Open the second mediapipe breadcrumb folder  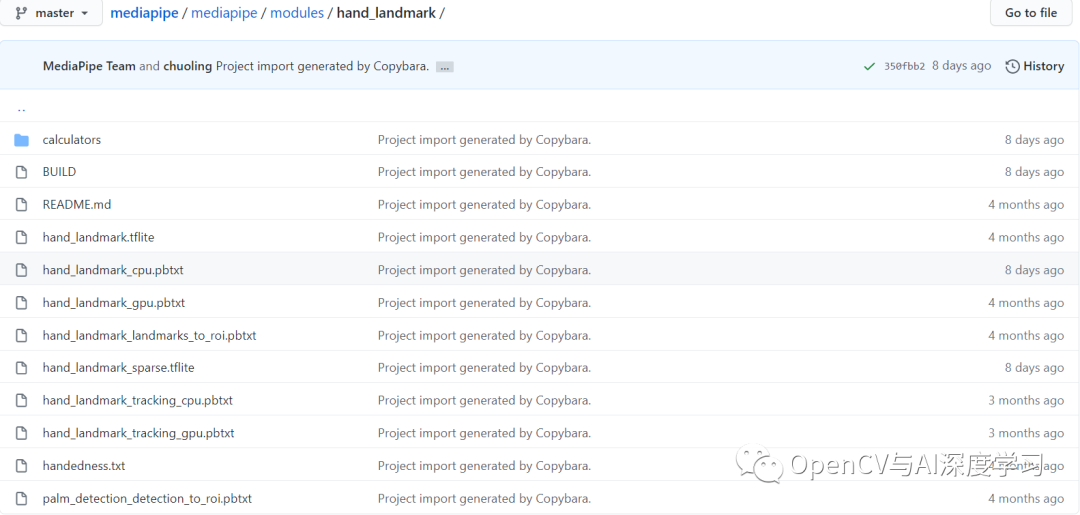click(225, 13)
